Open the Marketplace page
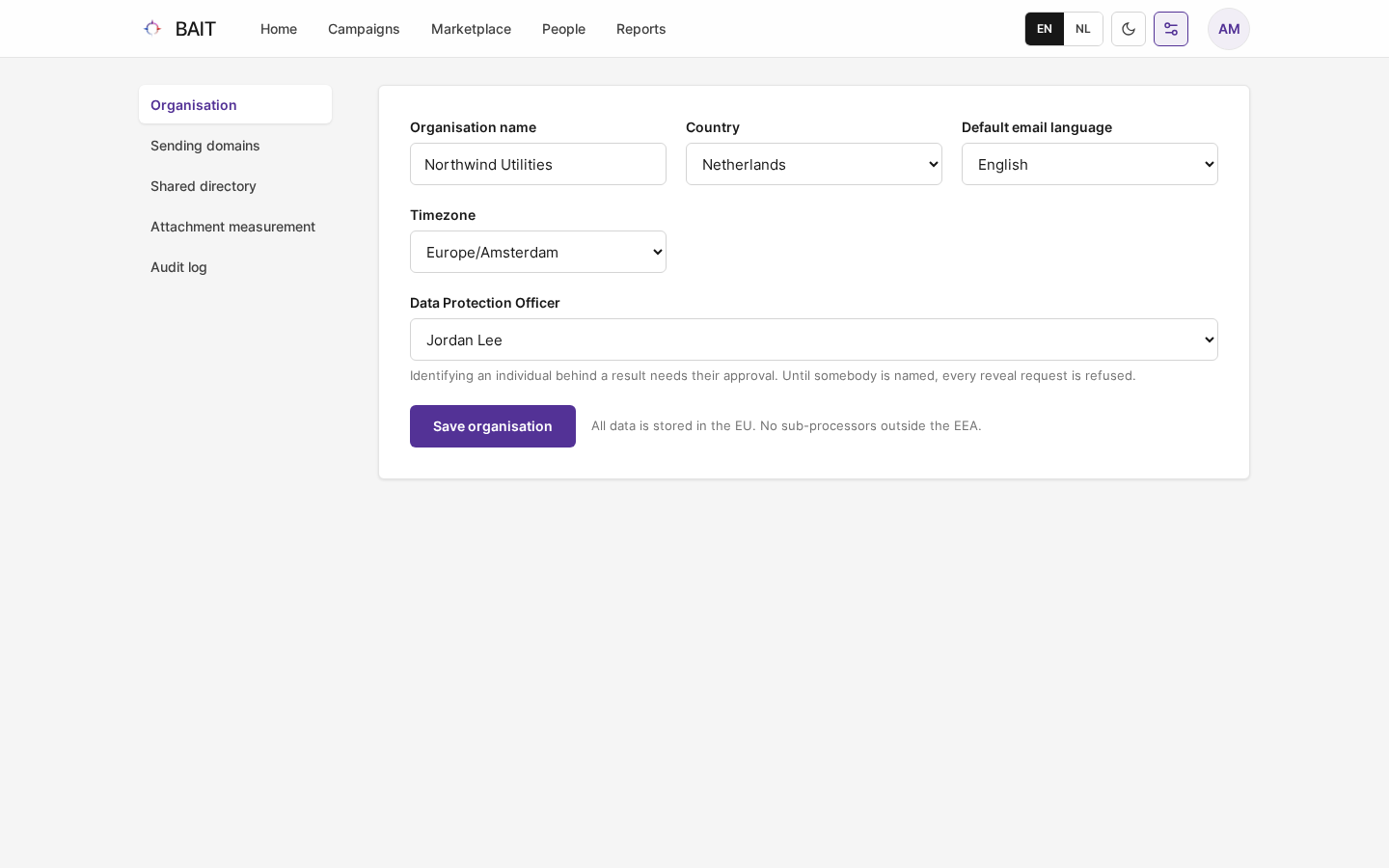The height and width of the screenshot is (868, 1389). [471, 29]
